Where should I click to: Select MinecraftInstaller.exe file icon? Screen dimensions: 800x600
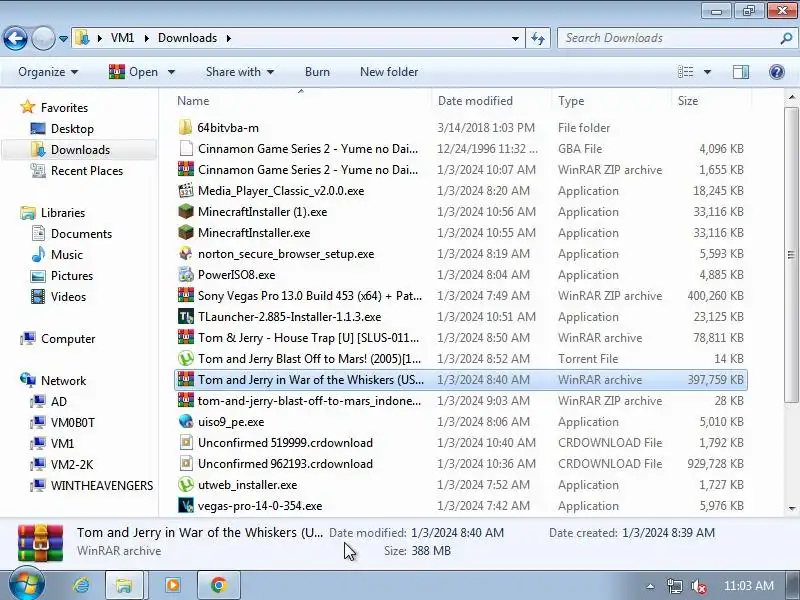point(186,232)
